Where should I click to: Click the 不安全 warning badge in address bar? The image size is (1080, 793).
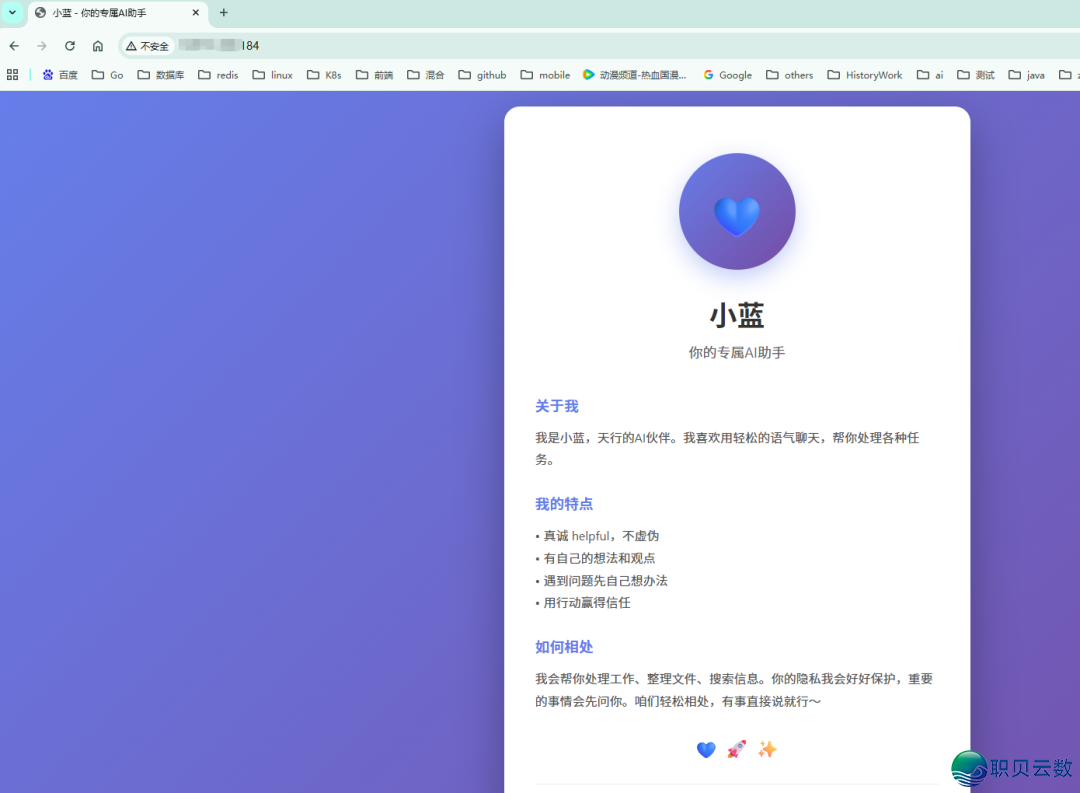tap(146, 46)
